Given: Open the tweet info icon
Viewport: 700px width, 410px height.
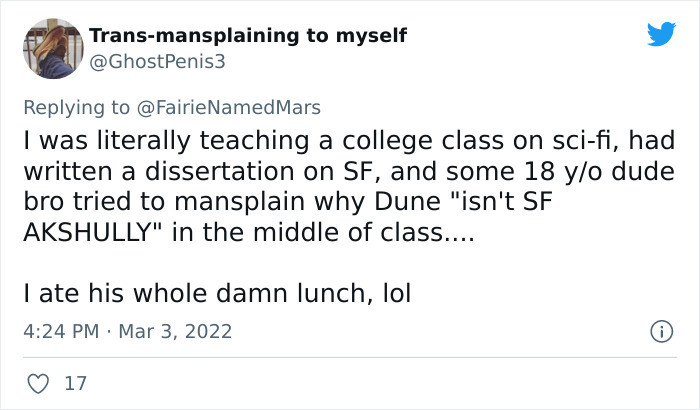Looking at the screenshot, I should pos(660,330).
